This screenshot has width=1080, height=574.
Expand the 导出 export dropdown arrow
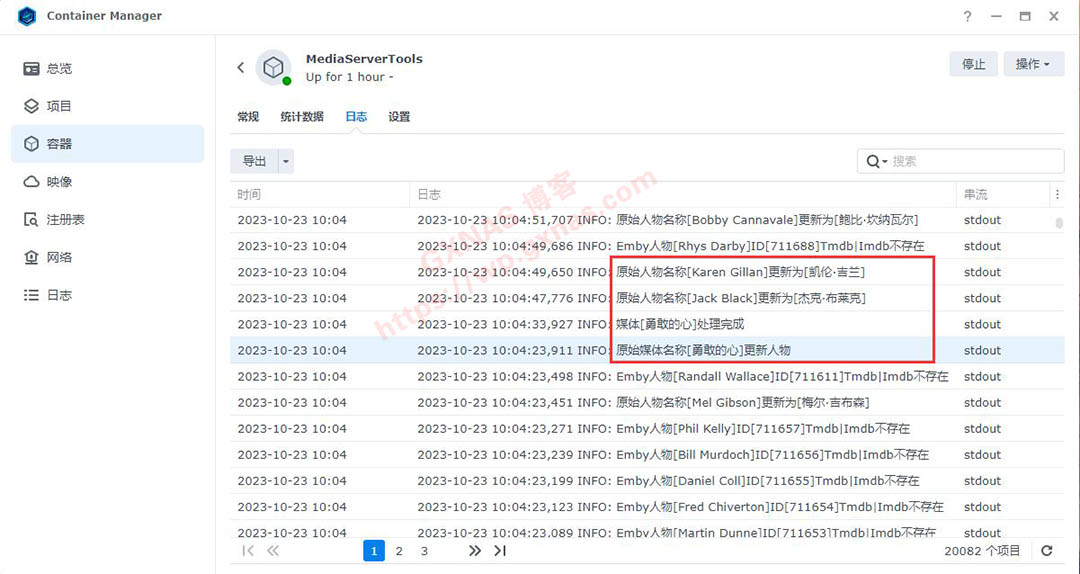(x=287, y=161)
